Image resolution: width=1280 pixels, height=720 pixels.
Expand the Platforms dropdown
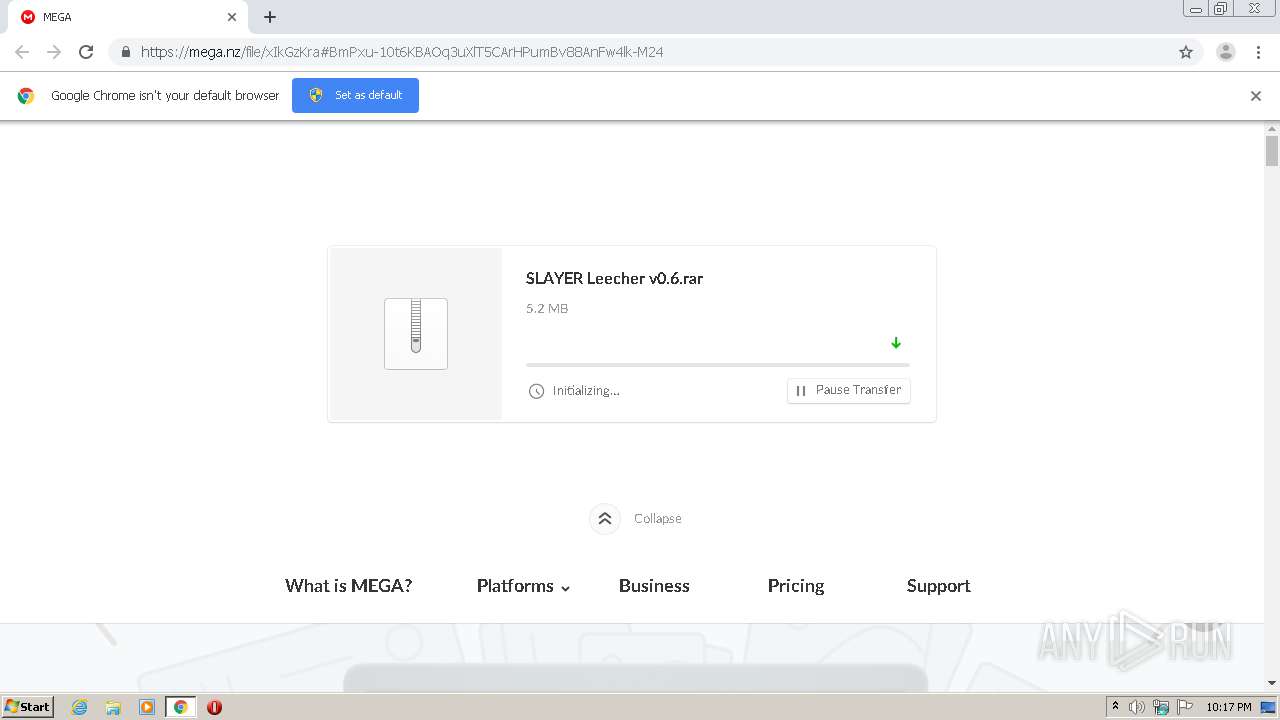(523, 586)
